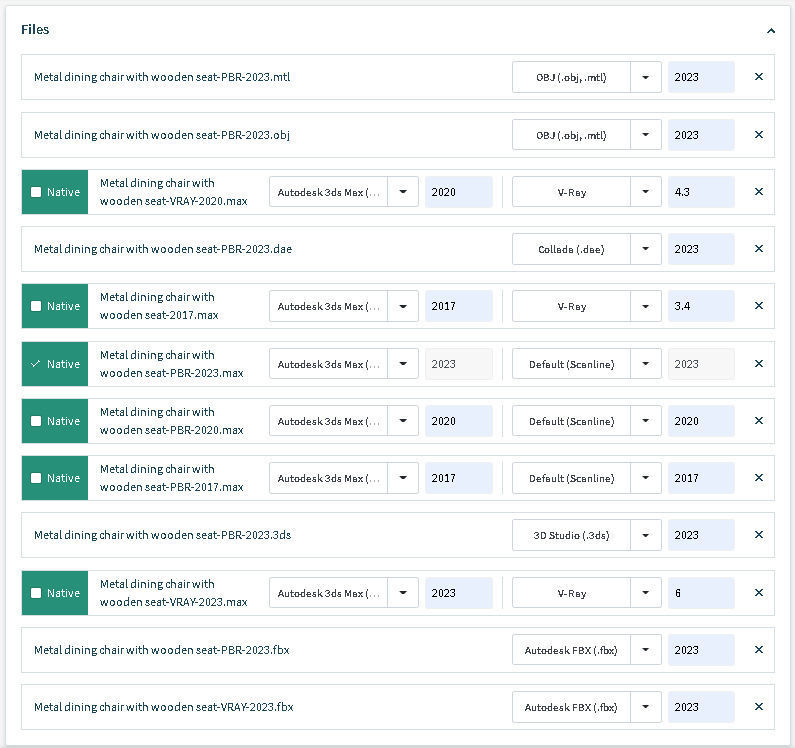Remove the PBR-2023.mtl file row
Viewport: 795px width, 748px height.
click(758, 77)
